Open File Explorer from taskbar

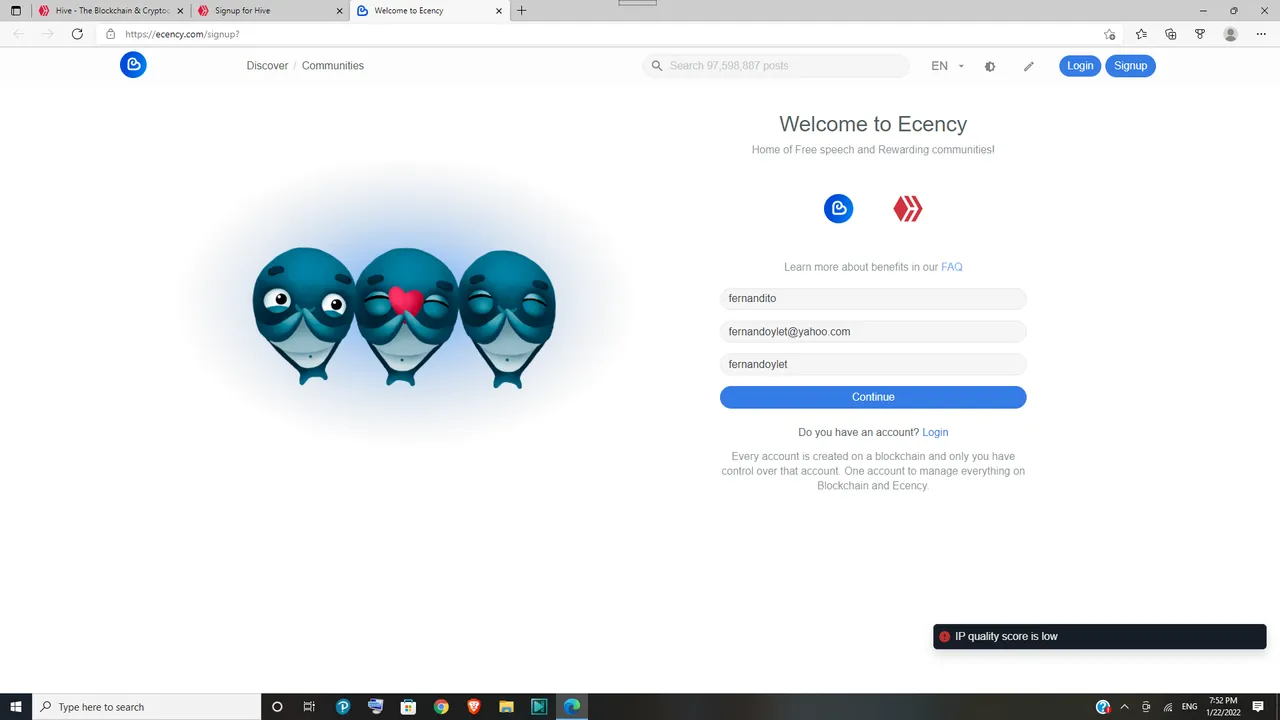[506, 706]
